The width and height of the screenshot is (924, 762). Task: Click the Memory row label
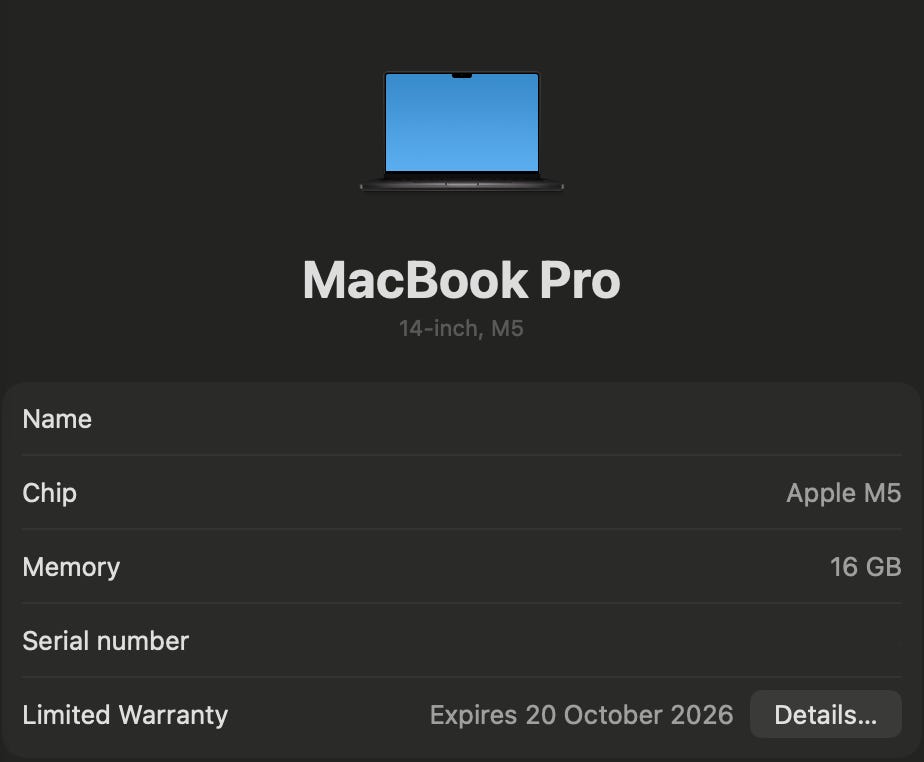(71, 567)
